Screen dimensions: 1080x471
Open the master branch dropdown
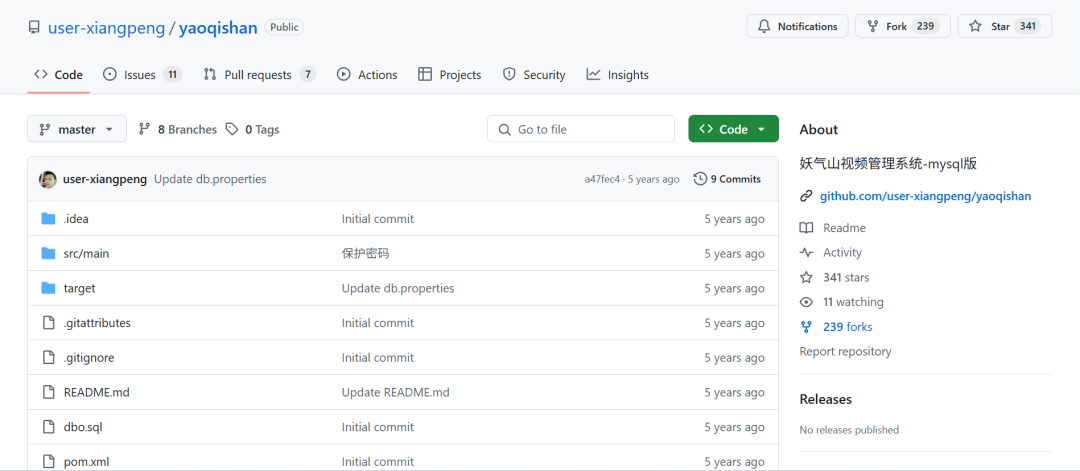coord(77,129)
